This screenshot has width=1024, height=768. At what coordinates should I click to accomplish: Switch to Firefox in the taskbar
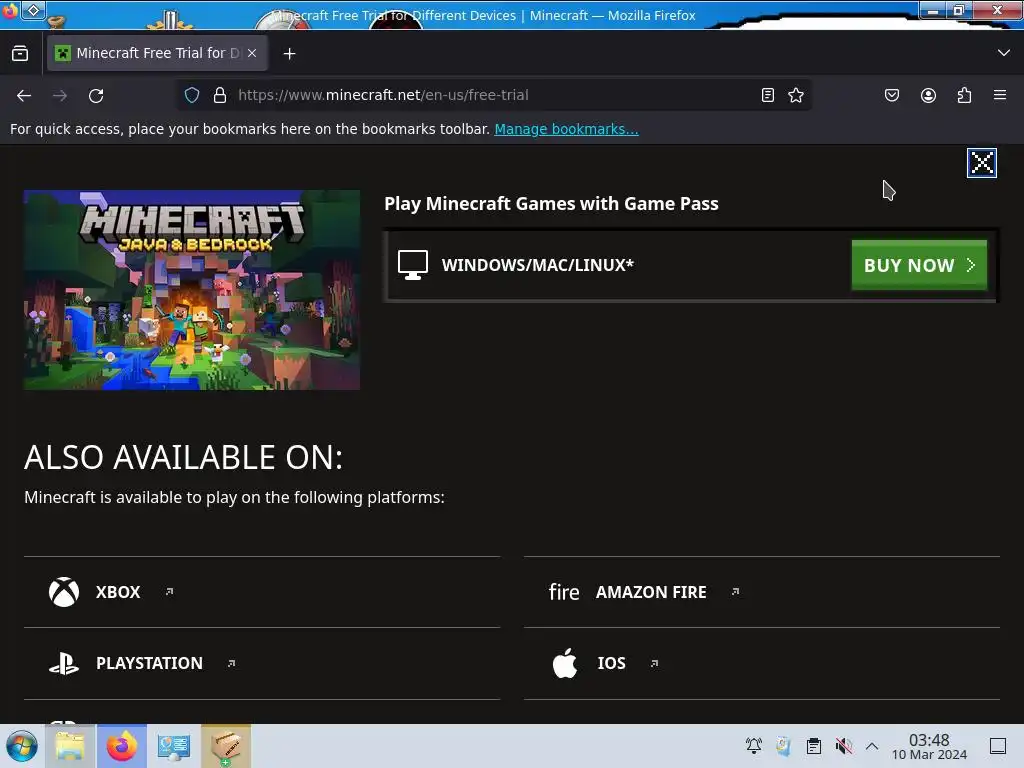pos(122,746)
